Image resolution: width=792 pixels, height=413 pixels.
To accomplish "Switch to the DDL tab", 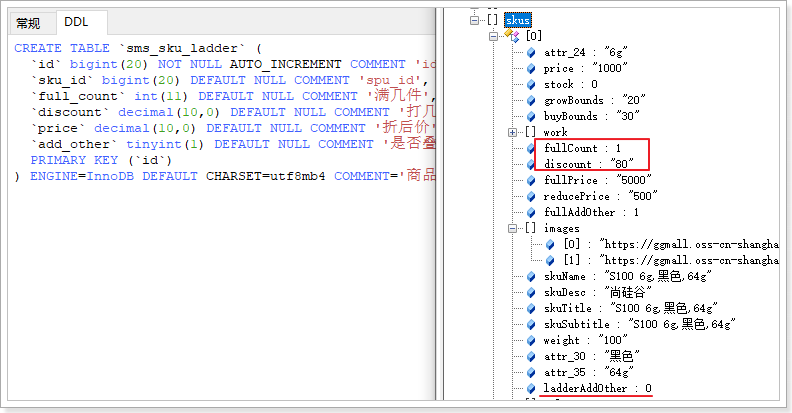I will [76, 23].
